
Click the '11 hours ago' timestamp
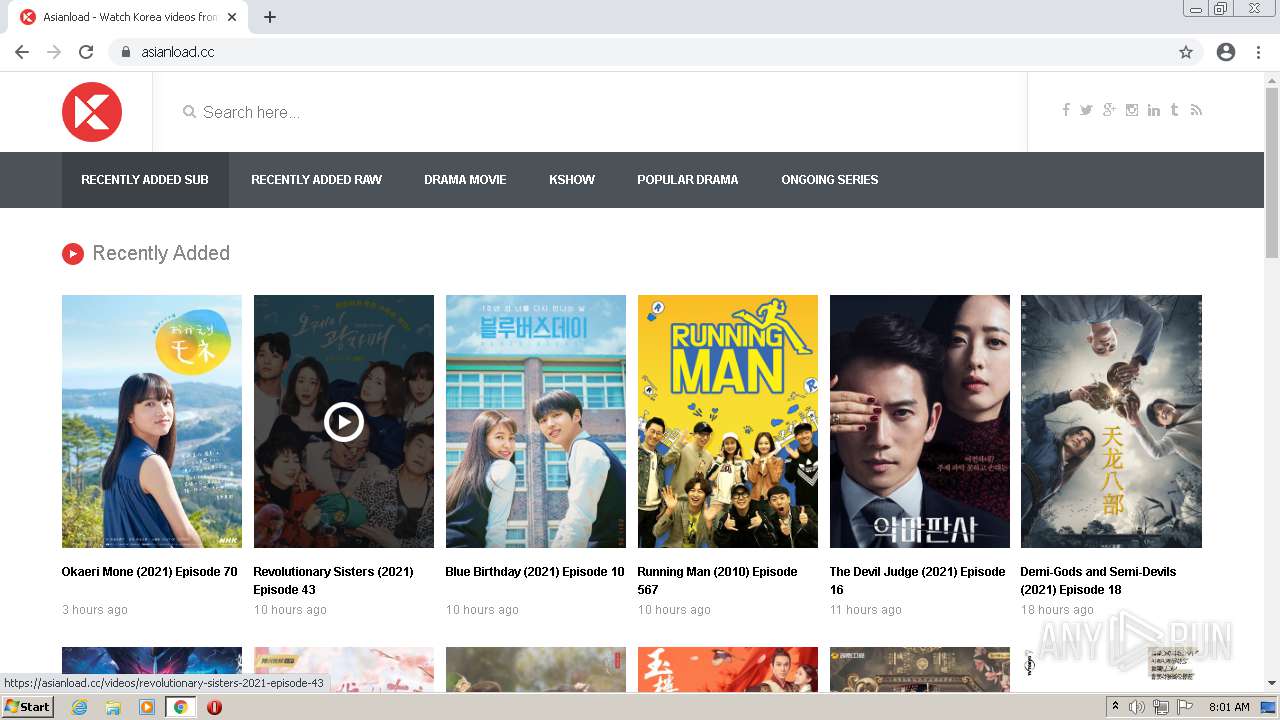tap(866, 610)
